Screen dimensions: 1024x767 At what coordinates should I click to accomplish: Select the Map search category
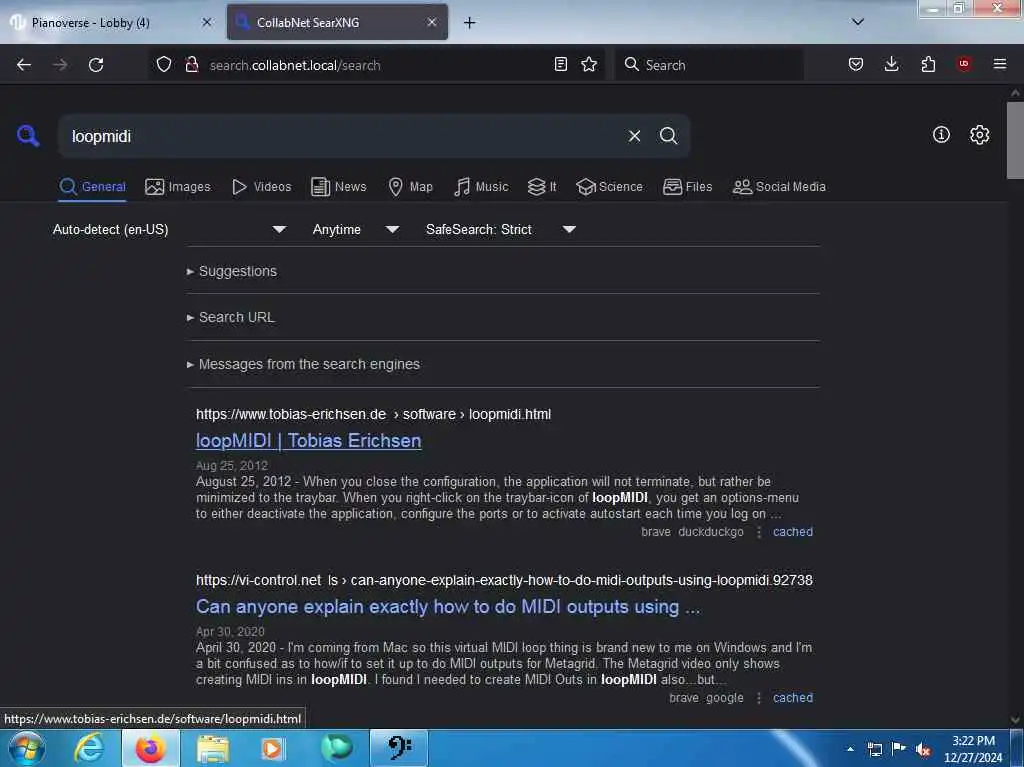point(411,187)
